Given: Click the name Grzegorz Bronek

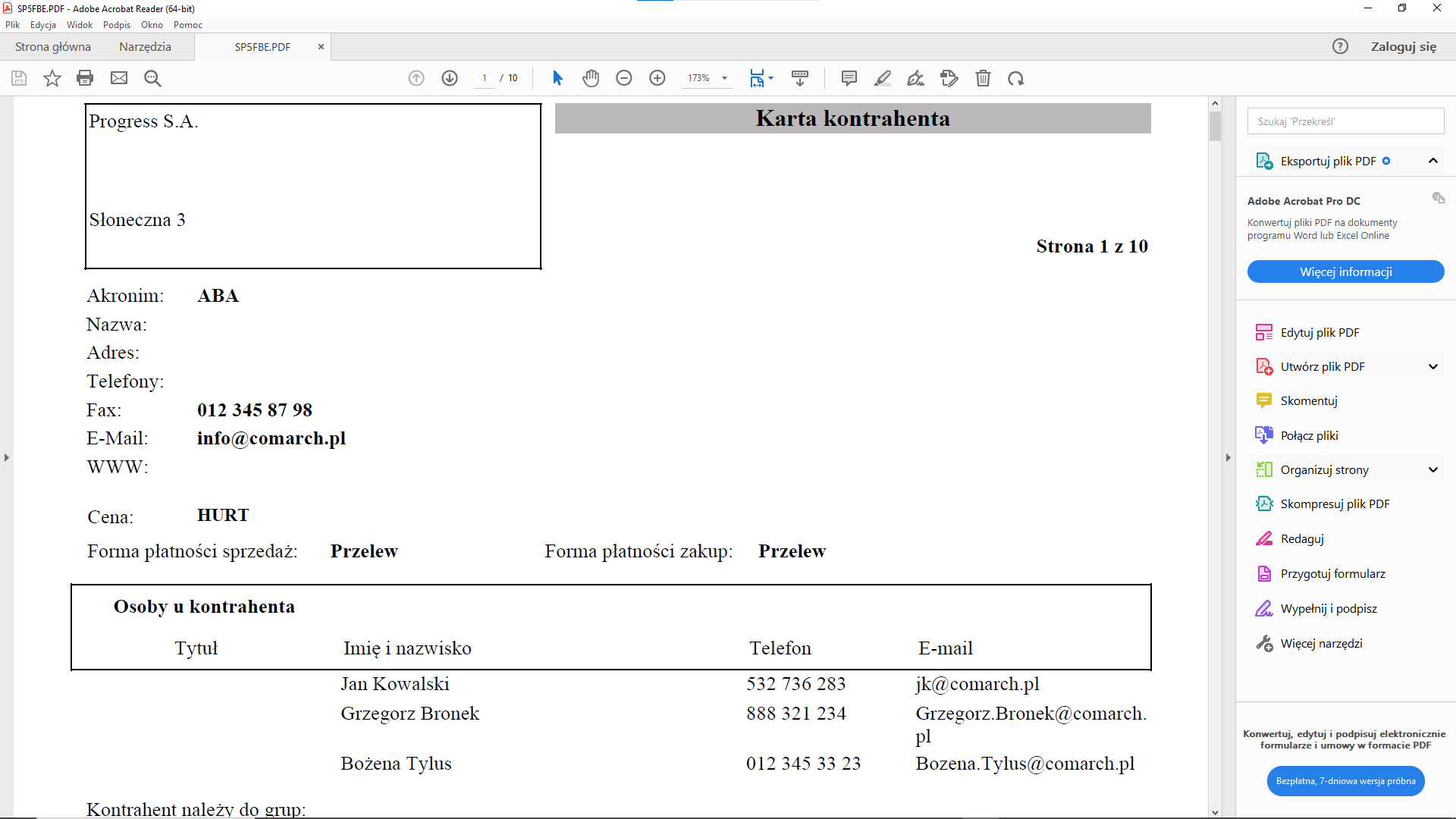Looking at the screenshot, I should click(x=410, y=714).
